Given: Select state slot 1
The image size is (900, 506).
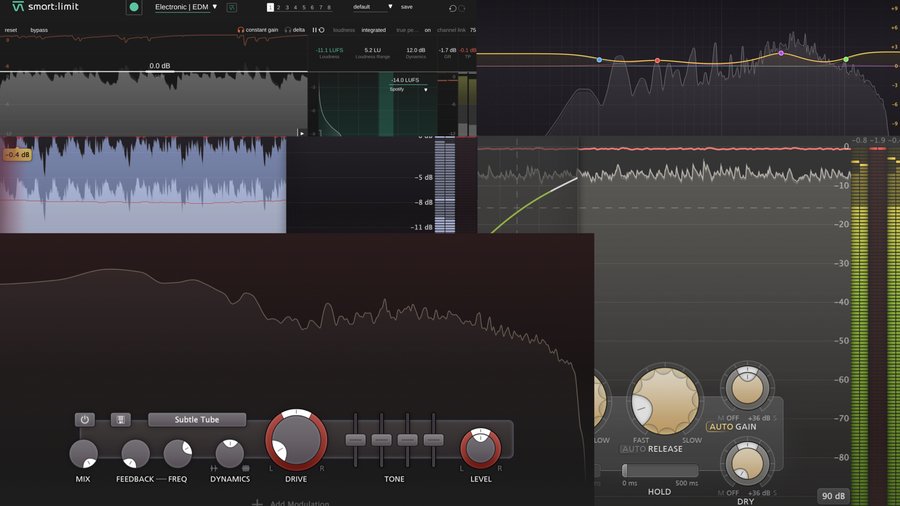Looking at the screenshot, I should pyautogui.click(x=270, y=7).
